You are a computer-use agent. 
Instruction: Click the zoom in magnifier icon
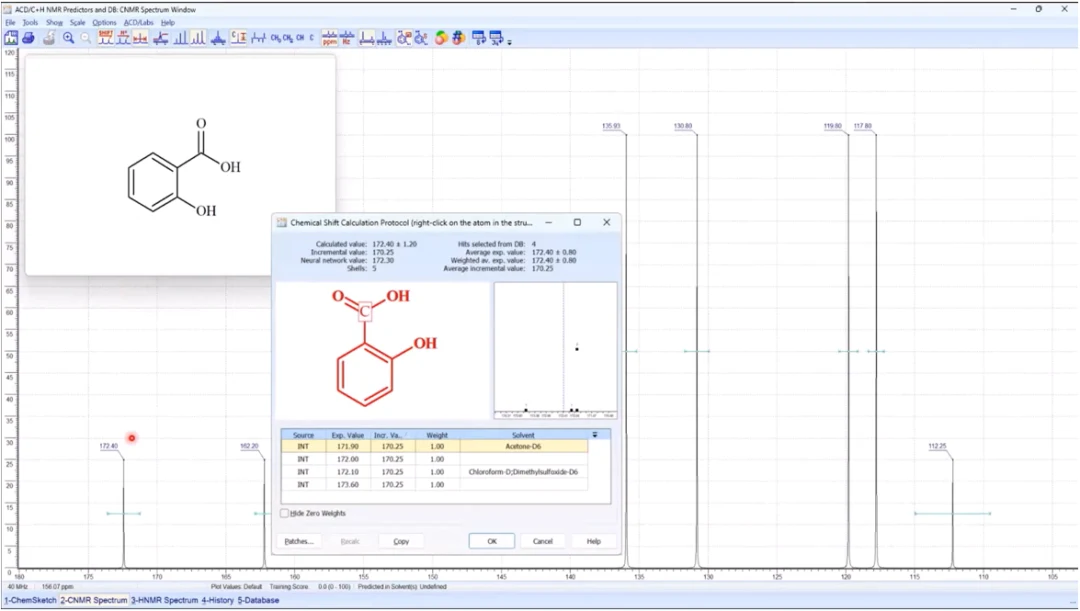(68, 39)
